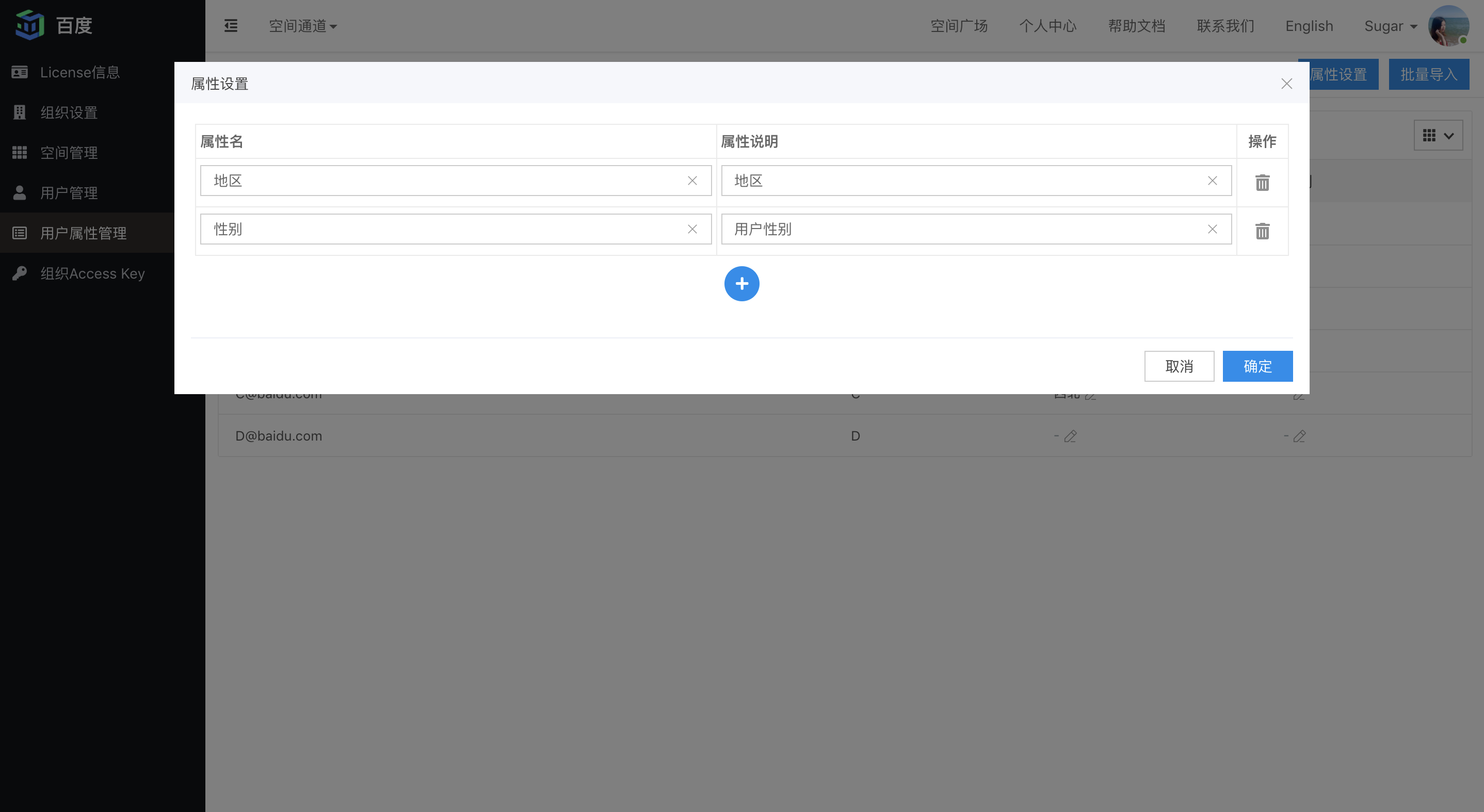Edit the first attribute of D@baidu.com row
The width and height of the screenshot is (1484, 812).
[1070, 436]
